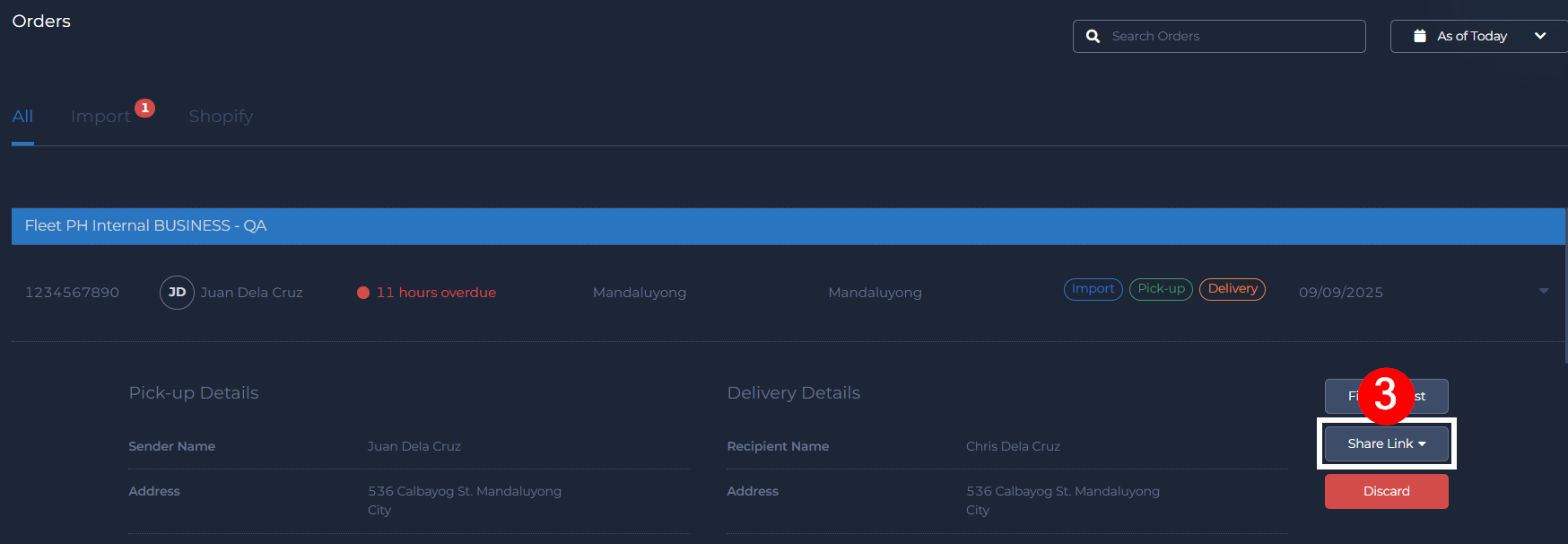Screen dimensions: 1568x544
Task: Click the Fleet PH Internal BUSINESS - QA header
Action: click(x=145, y=226)
